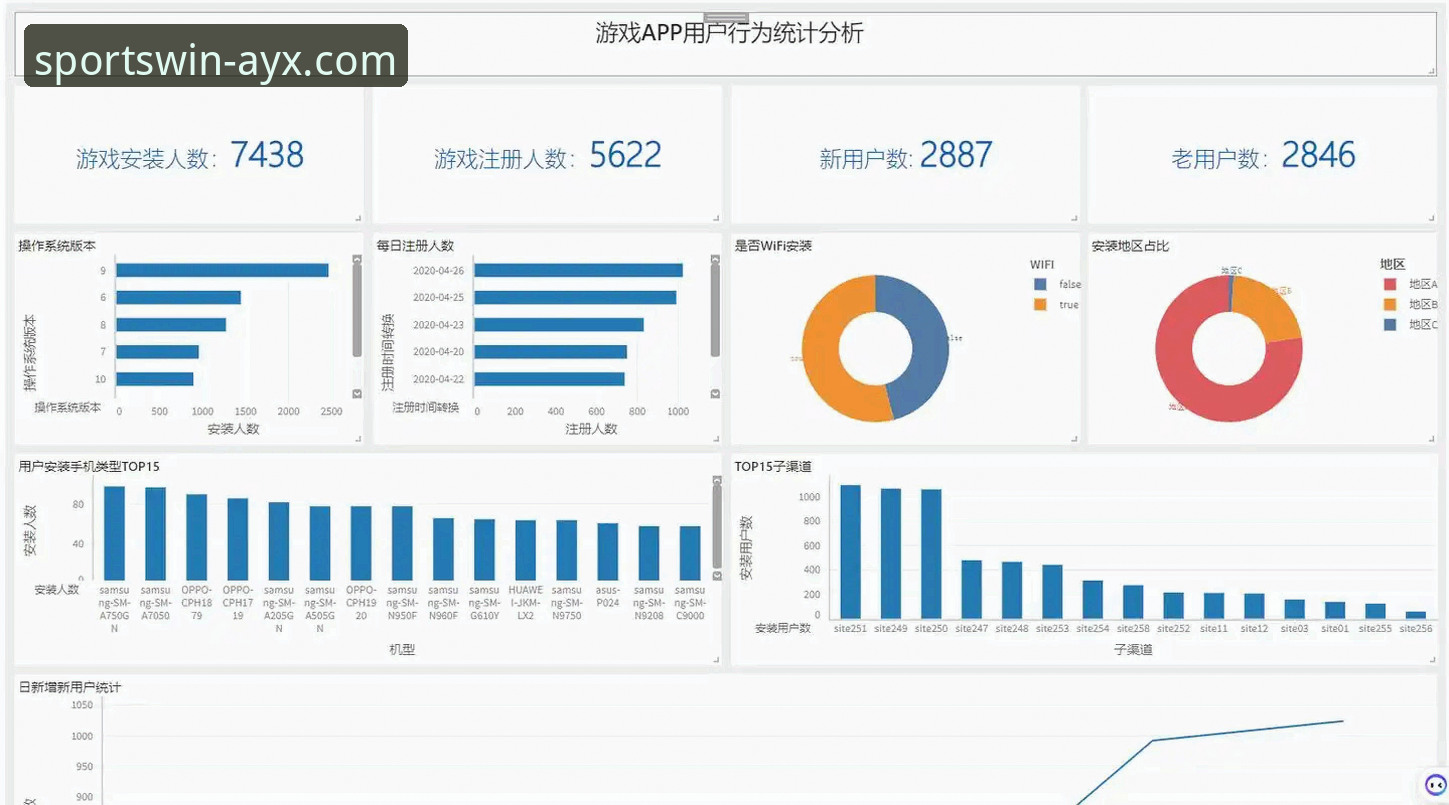The image size is (1449, 805).
Task: Click the HUAWEI-JKM-LX2 bar in phone chart
Action: click(x=525, y=550)
